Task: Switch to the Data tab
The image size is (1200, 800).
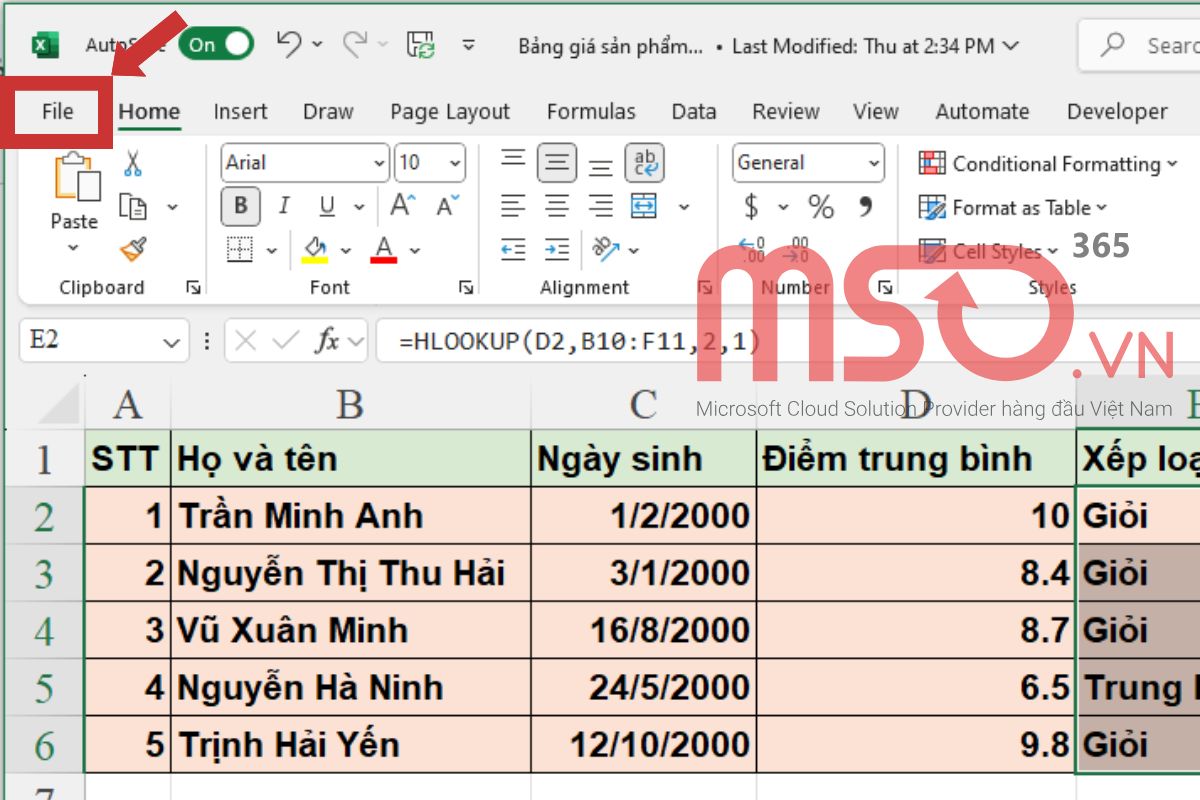Action: tap(694, 112)
